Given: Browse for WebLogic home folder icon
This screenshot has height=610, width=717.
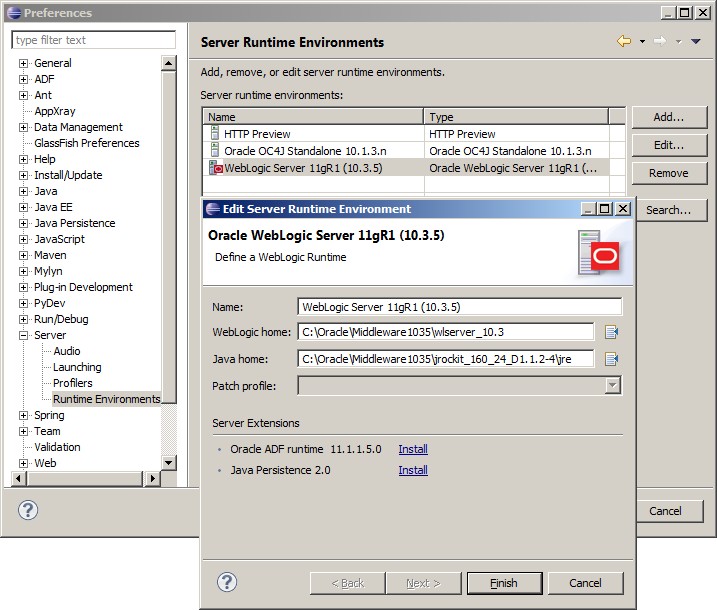Looking at the screenshot, I should pyautogui.click(x=611, y=332).
